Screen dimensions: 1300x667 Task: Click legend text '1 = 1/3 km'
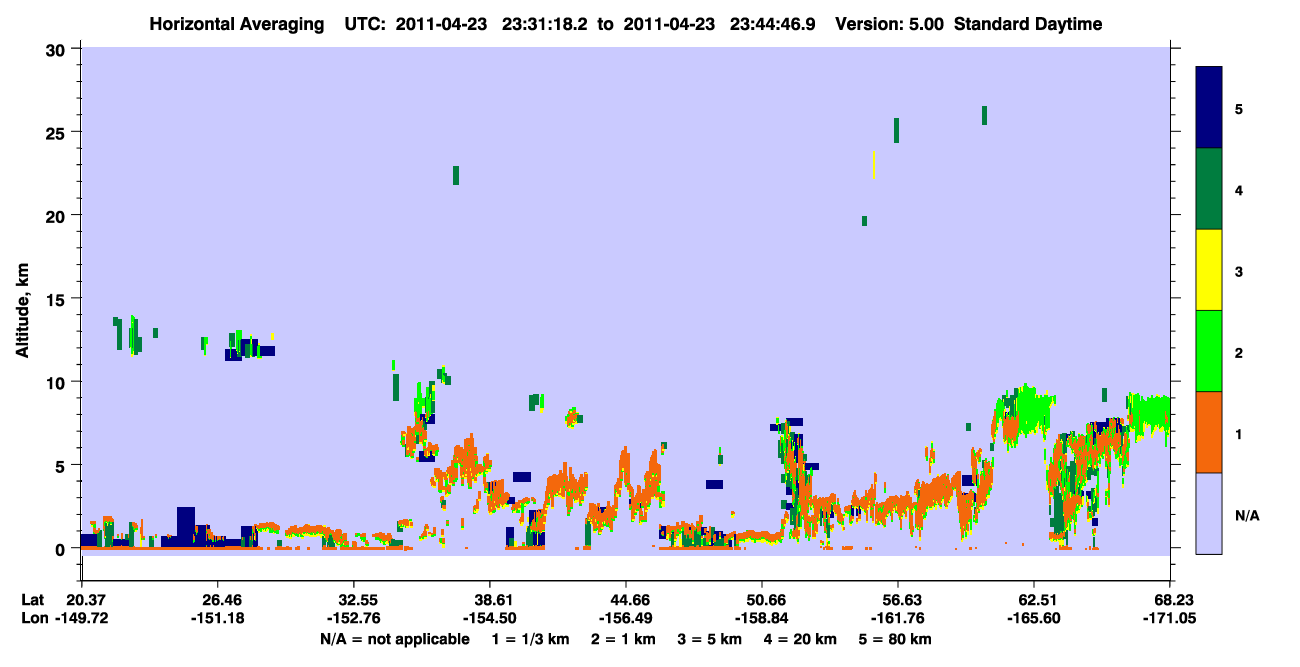(x=529, y=639)
